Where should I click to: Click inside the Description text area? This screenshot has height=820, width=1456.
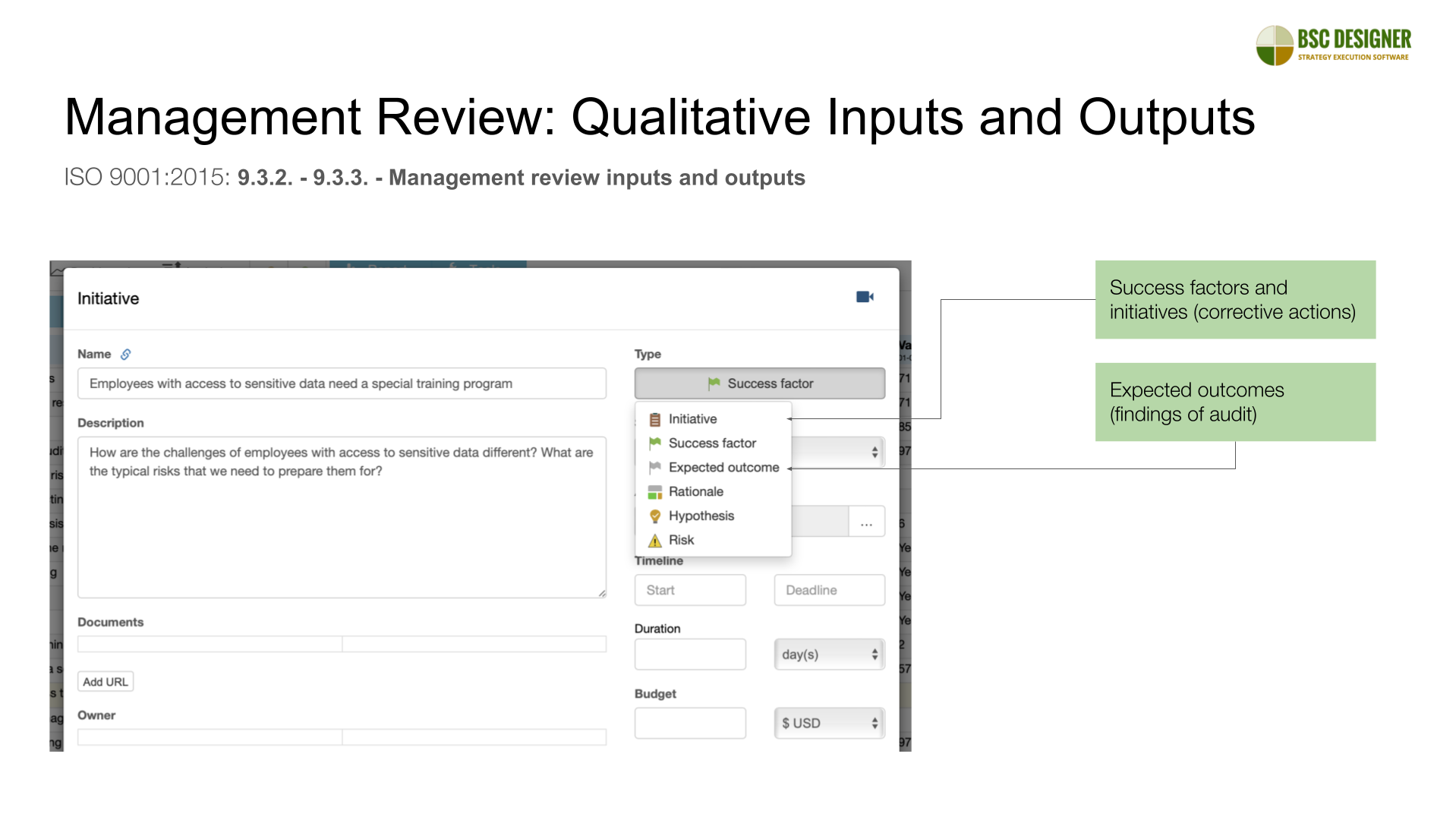[x=342, y=524]
